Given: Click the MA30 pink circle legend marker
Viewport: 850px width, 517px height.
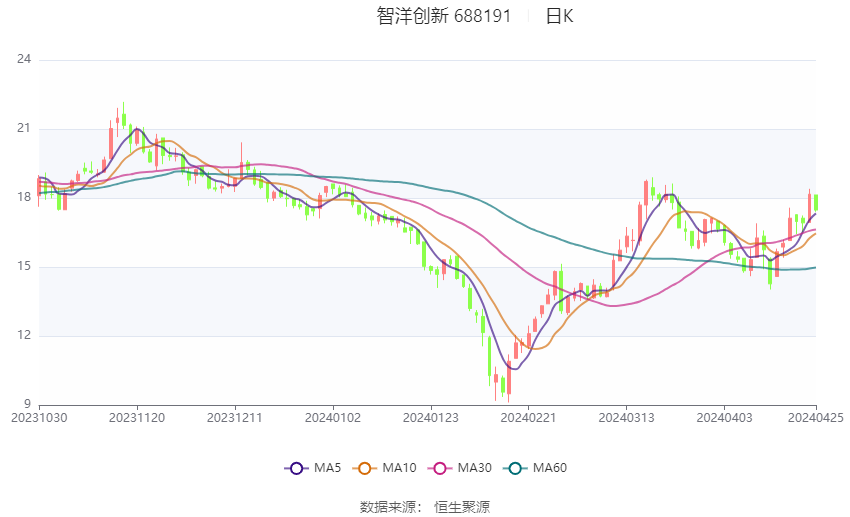Looking at the screenshot, I should coord(439,467).
